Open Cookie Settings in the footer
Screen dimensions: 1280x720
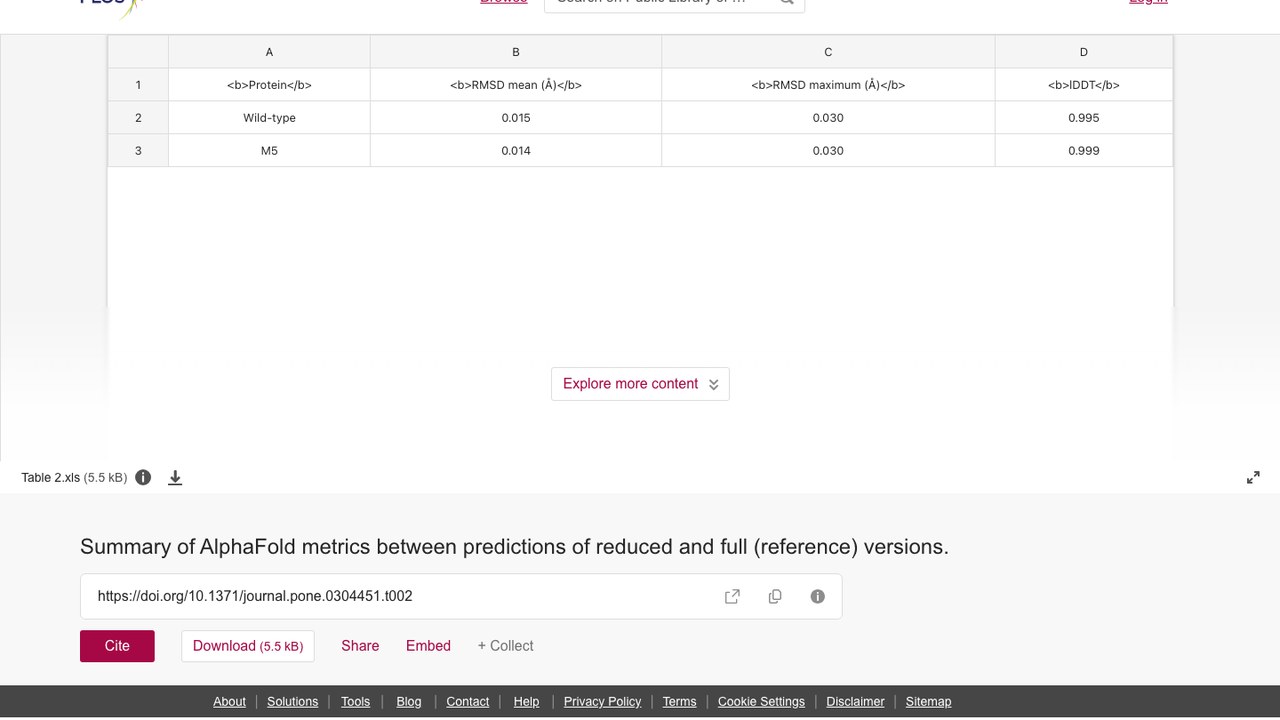click(761, 702)
